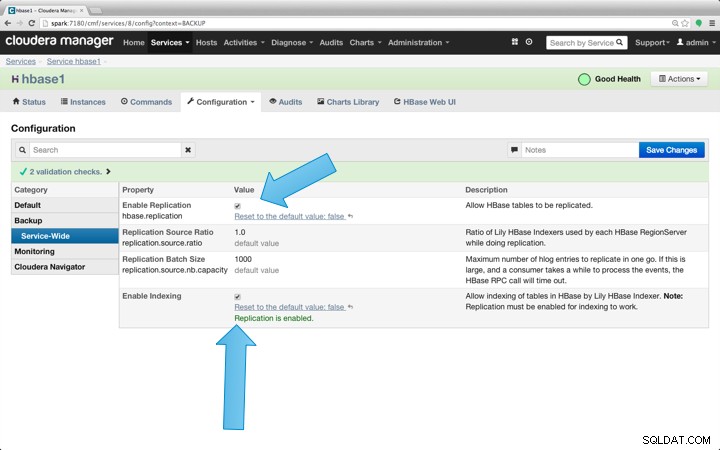Click the 2 validation checks text
Image resolution: width=720 pixels, height=450 pixels.
66,172
